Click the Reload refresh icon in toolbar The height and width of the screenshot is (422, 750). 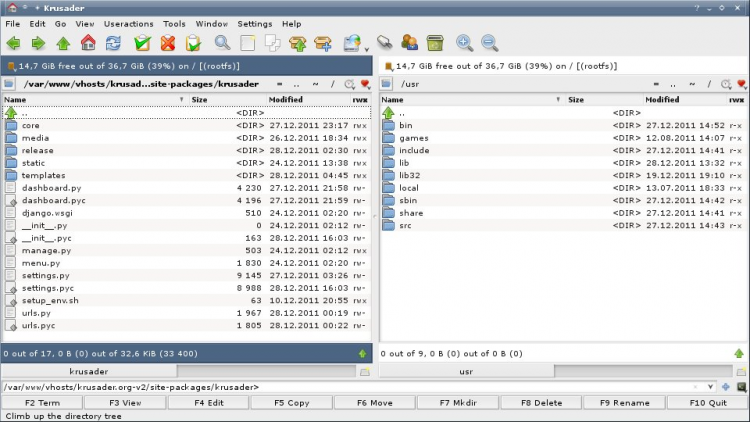click(114, 43)
